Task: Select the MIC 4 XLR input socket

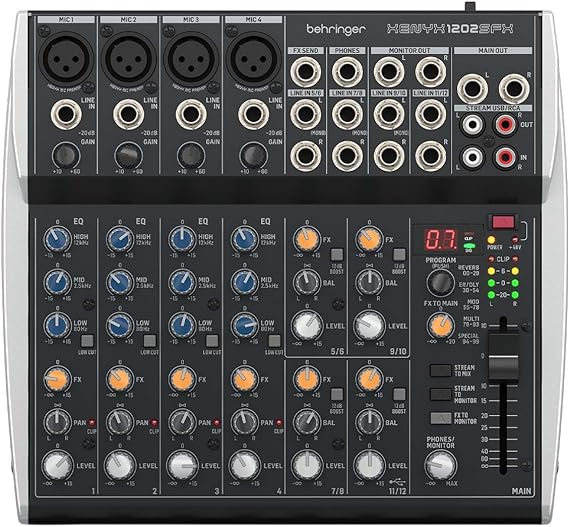Action: pyautogui.click(x=254, y=58)
